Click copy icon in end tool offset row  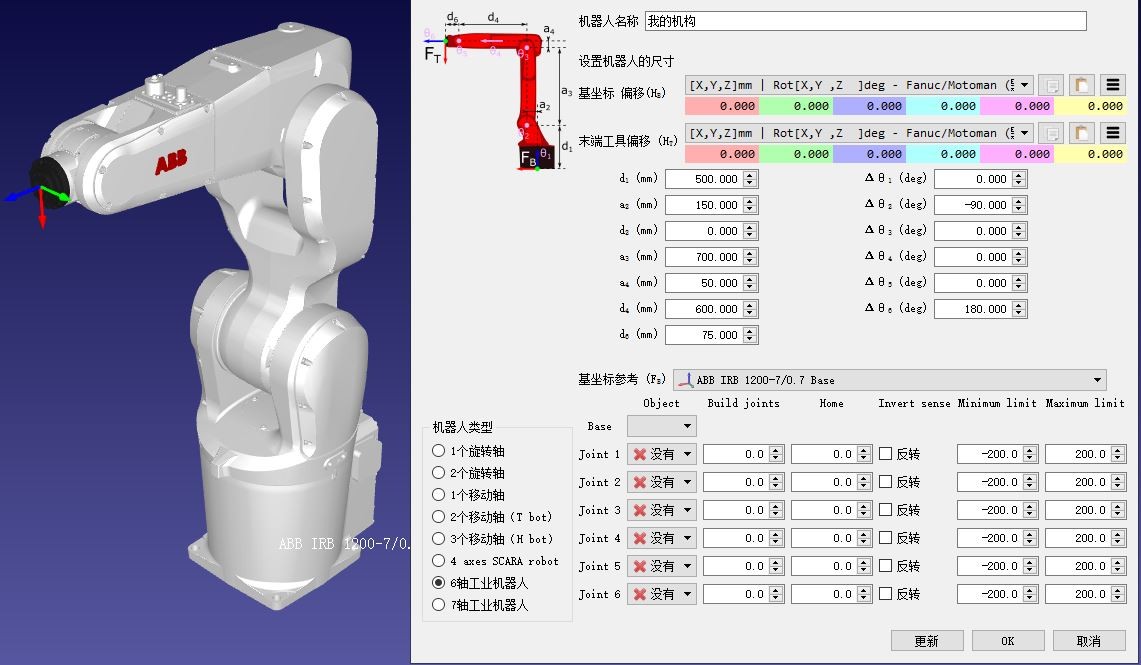(x=1050, y=133)
